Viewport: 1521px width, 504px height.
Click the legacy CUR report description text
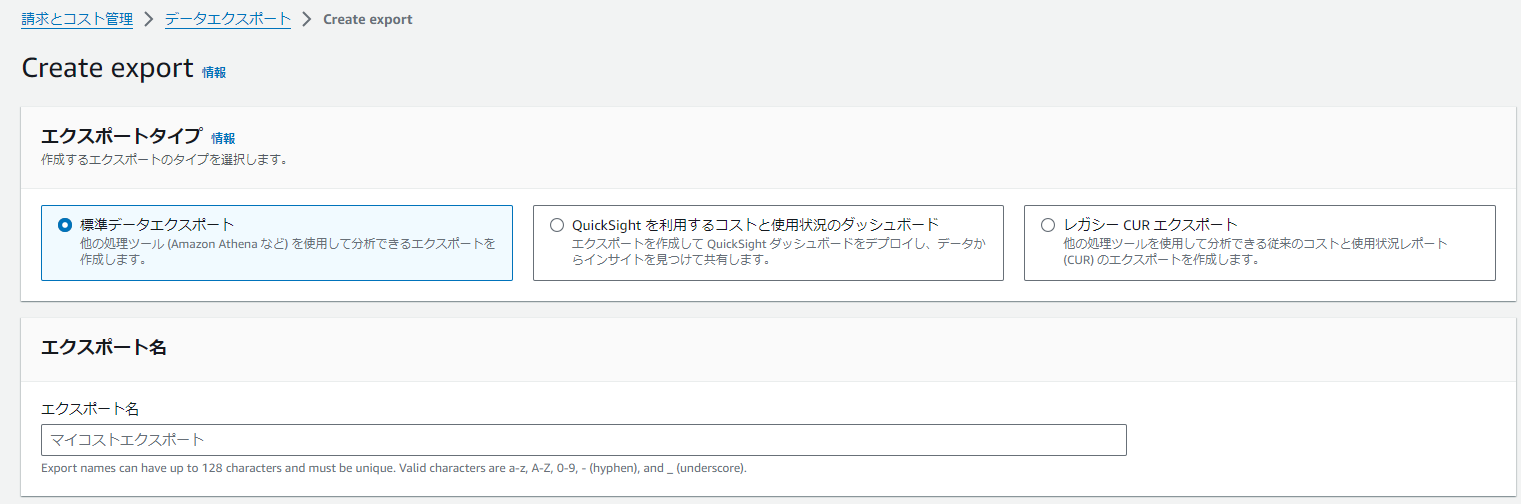tap(1255, 251)
